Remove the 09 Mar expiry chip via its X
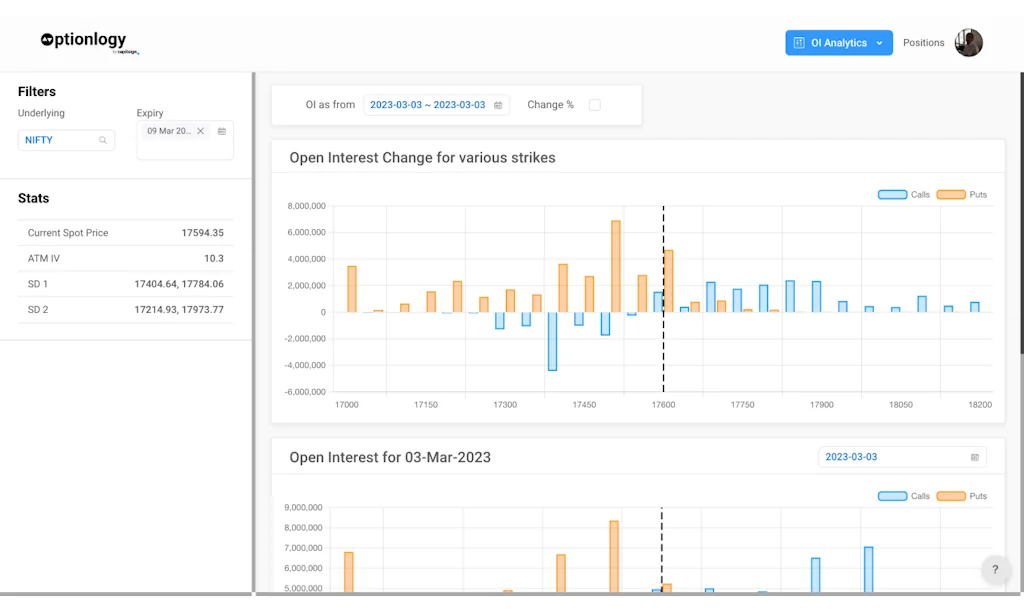The height and width of the screenshot is (613, 1024). pos(200,131)
